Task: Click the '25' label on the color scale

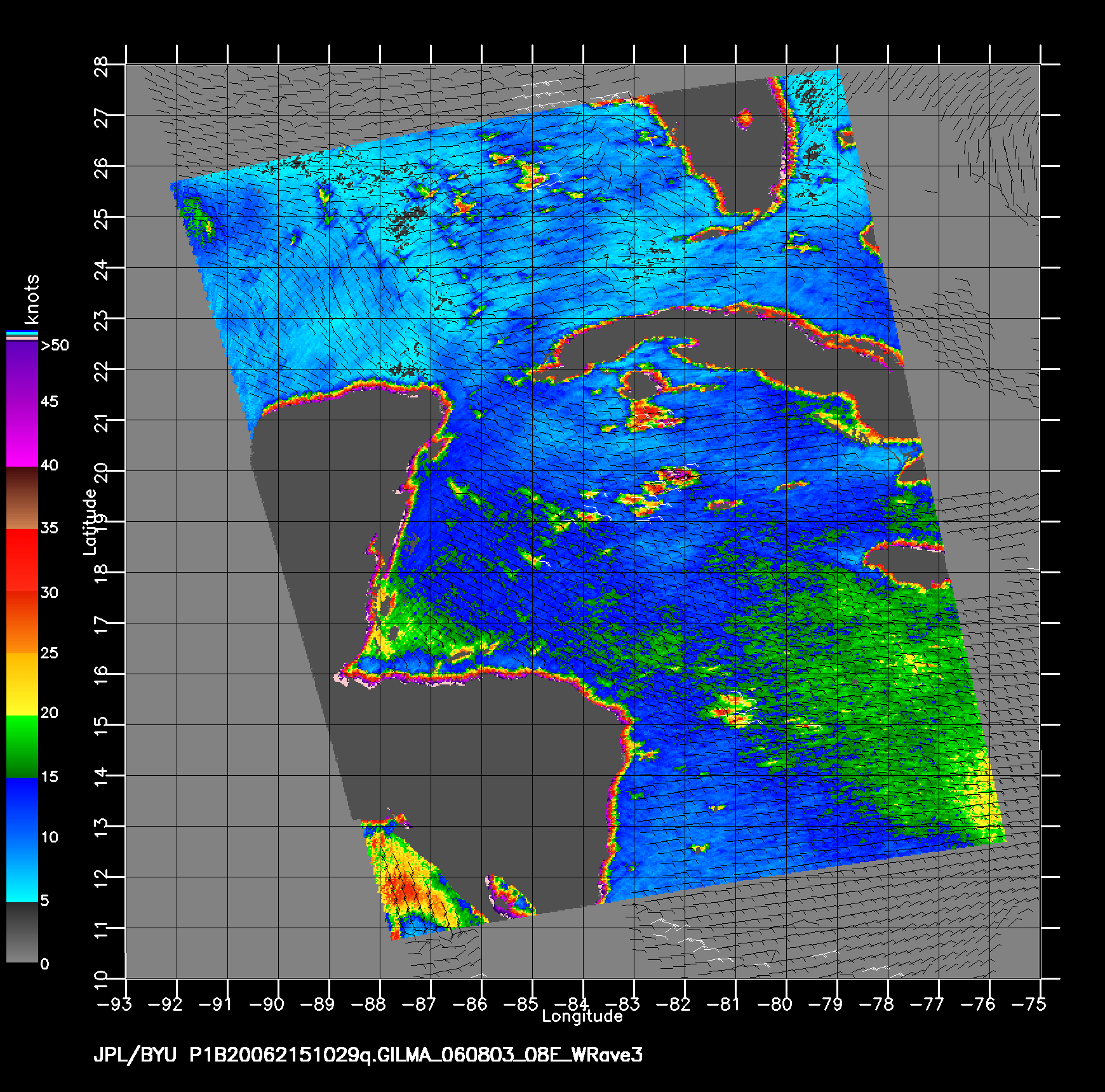Action: pos(50,653)
